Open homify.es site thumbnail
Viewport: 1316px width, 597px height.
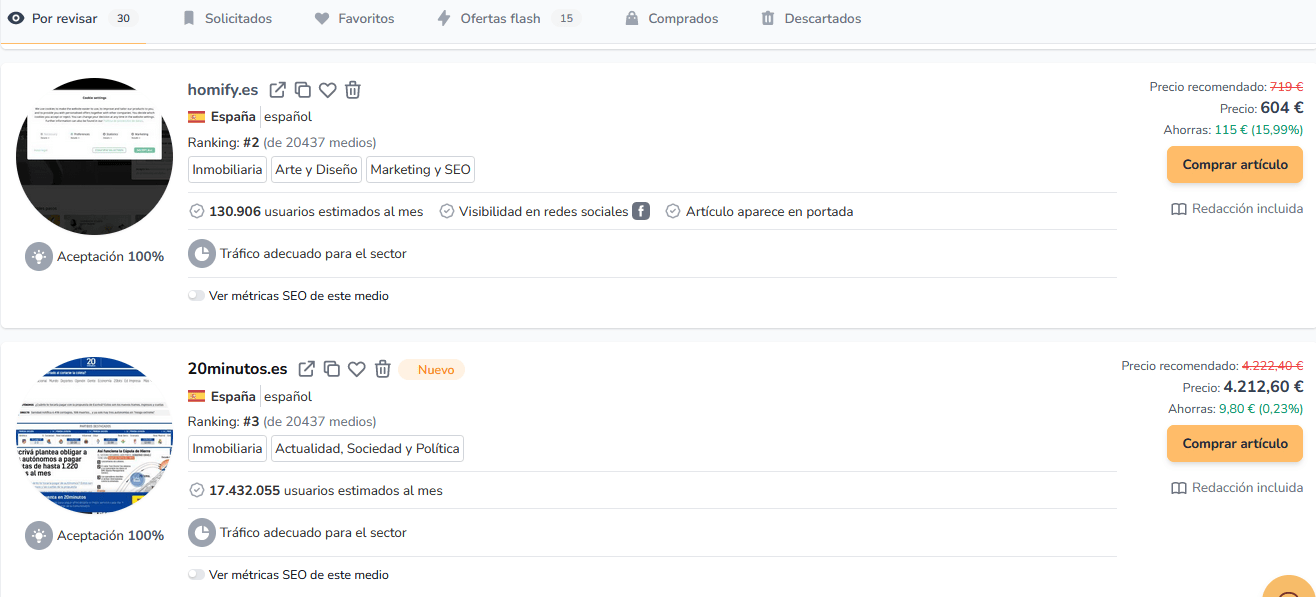[95, 156]
